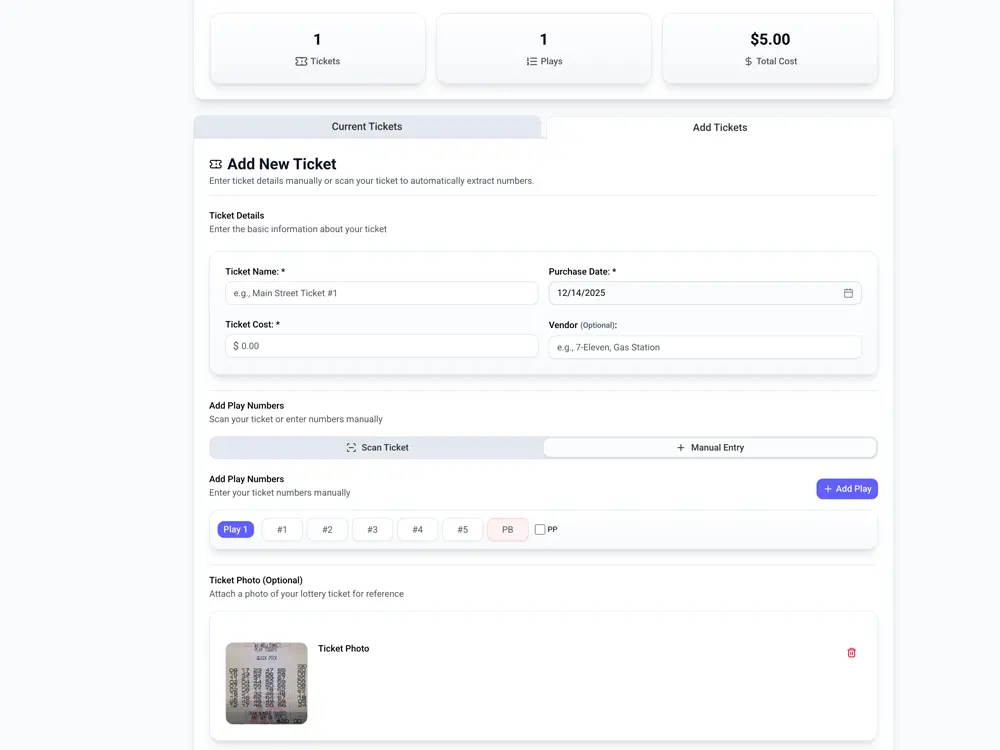Focus the Ticket Name input field

tap(381, 293)
